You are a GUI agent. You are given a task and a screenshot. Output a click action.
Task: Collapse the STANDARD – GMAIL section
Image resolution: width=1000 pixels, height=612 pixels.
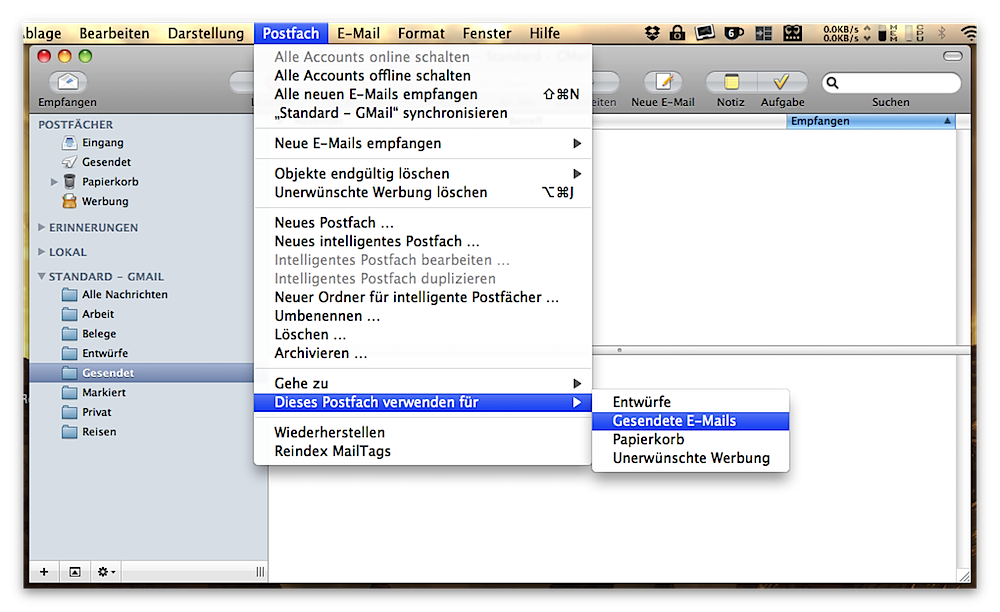coord(42,276)
